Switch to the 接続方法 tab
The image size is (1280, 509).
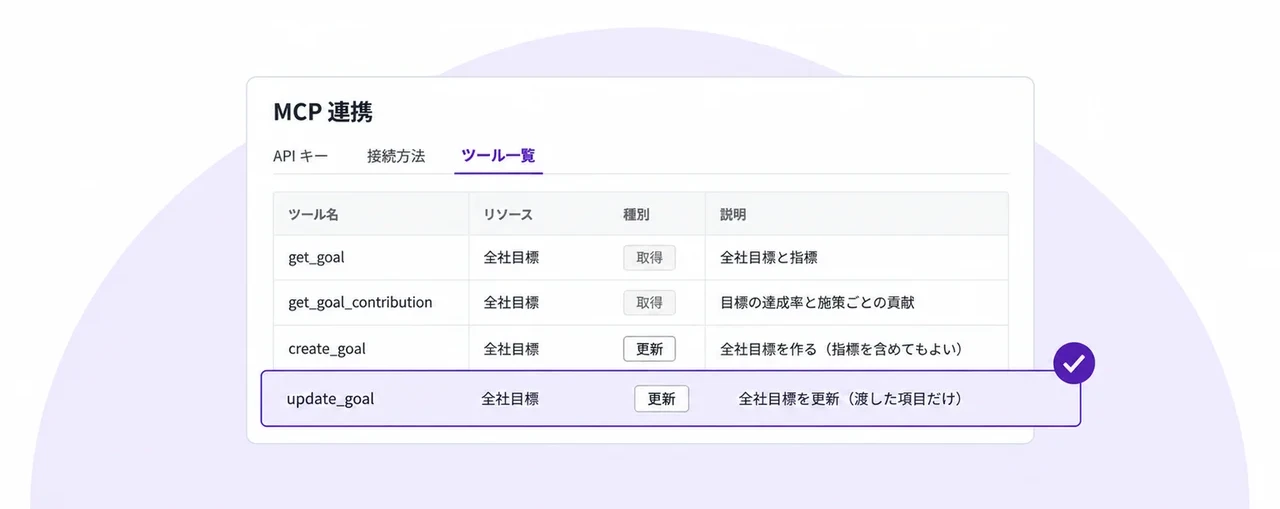[396, 156]
